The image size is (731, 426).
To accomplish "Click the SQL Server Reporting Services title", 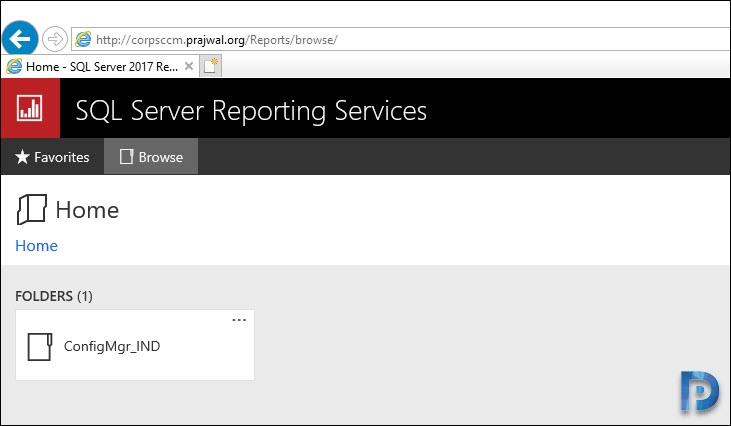I will pos(251,111).
